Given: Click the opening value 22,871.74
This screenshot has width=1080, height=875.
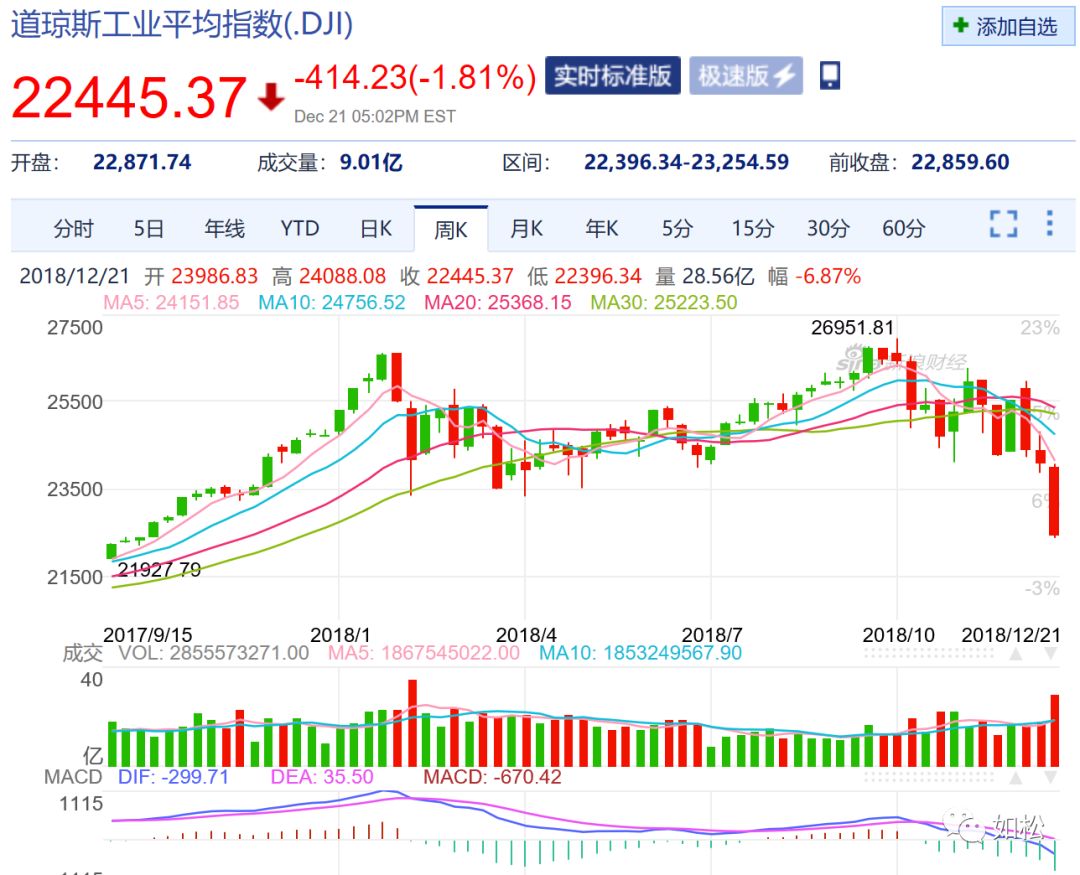Looking at the screenshot, I should [x=142, y=163].
